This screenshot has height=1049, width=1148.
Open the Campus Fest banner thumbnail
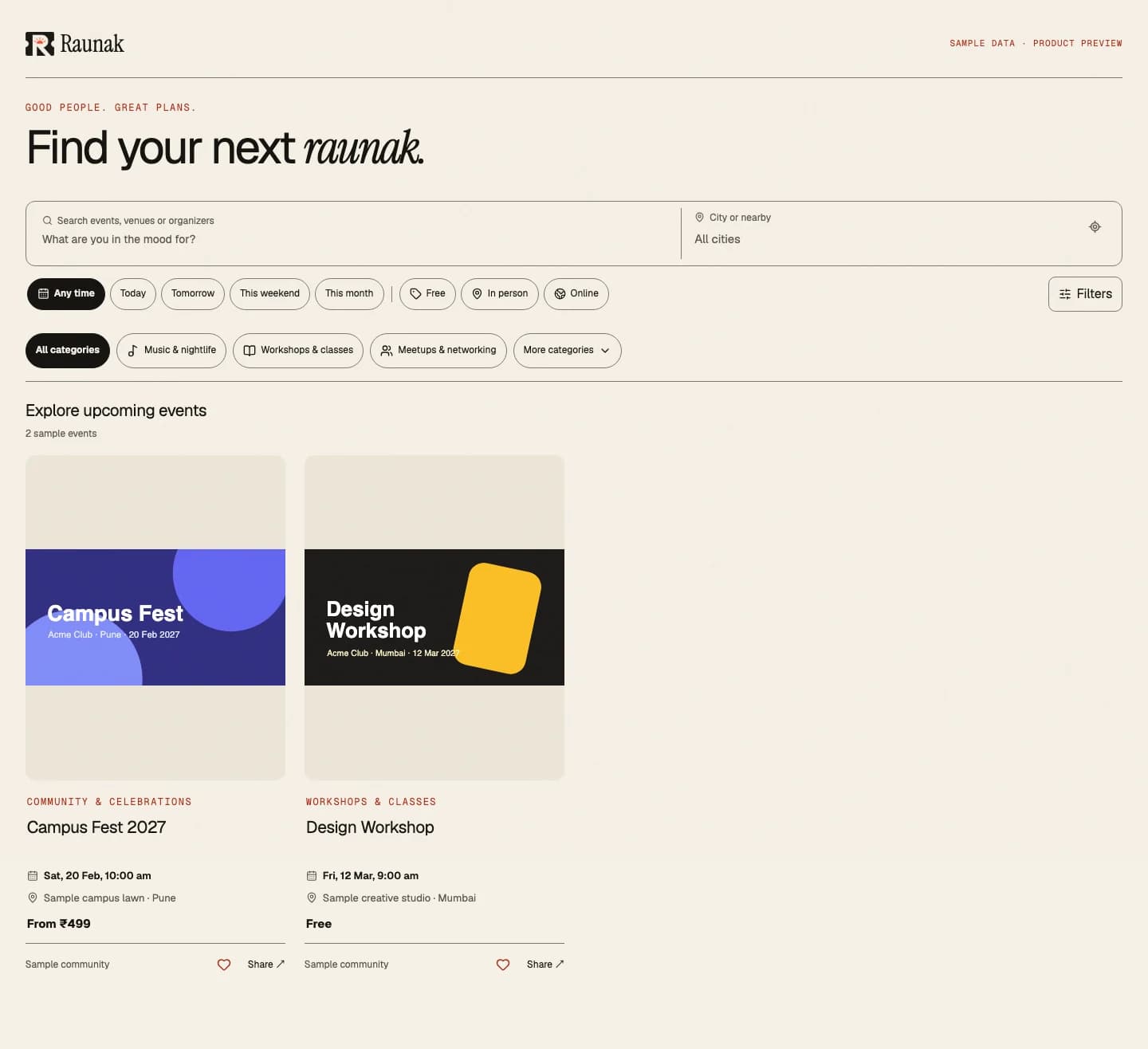click(155, 618)
